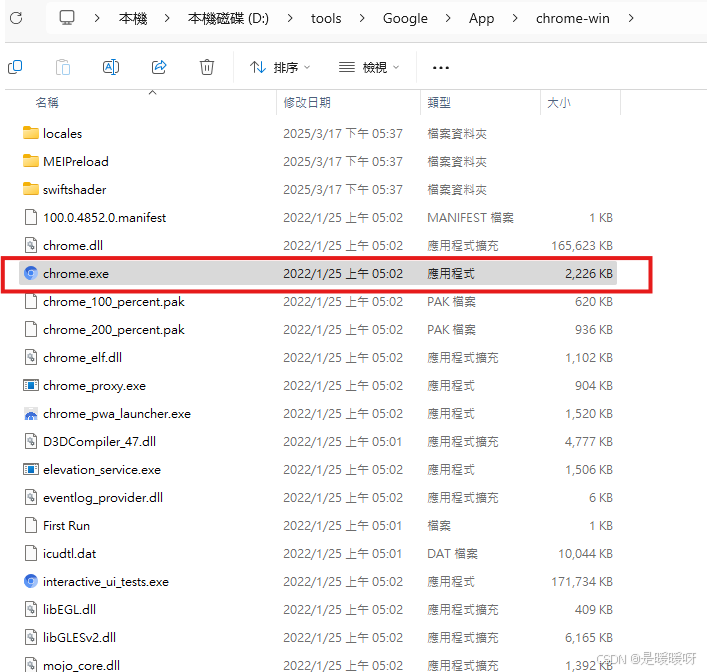Go to 本機磁碟 (D:) in the breadcrumb
Screen dimensions: 707x672
[x=228, y=18]
